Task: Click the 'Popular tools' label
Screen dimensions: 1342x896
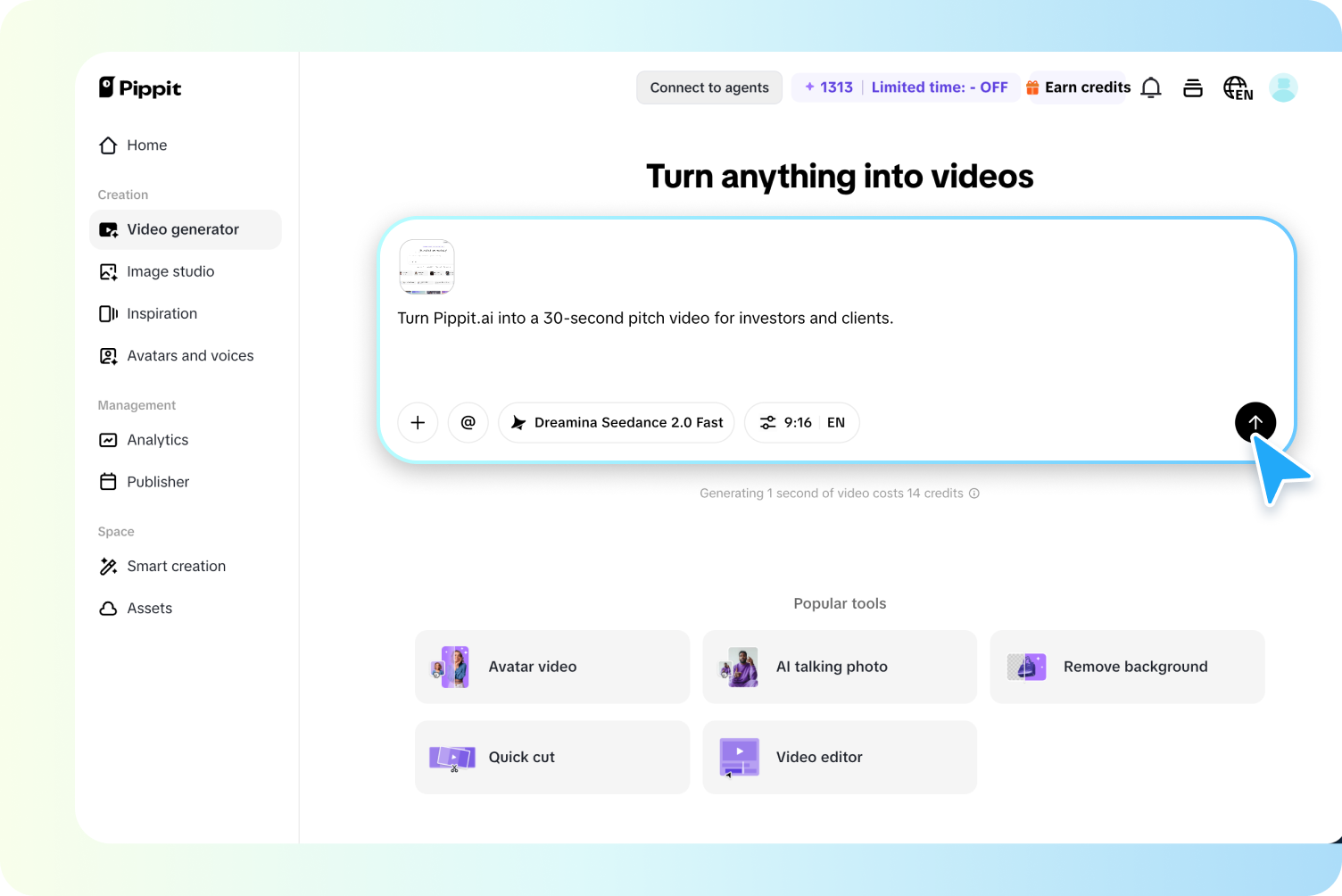Action: 840,603
